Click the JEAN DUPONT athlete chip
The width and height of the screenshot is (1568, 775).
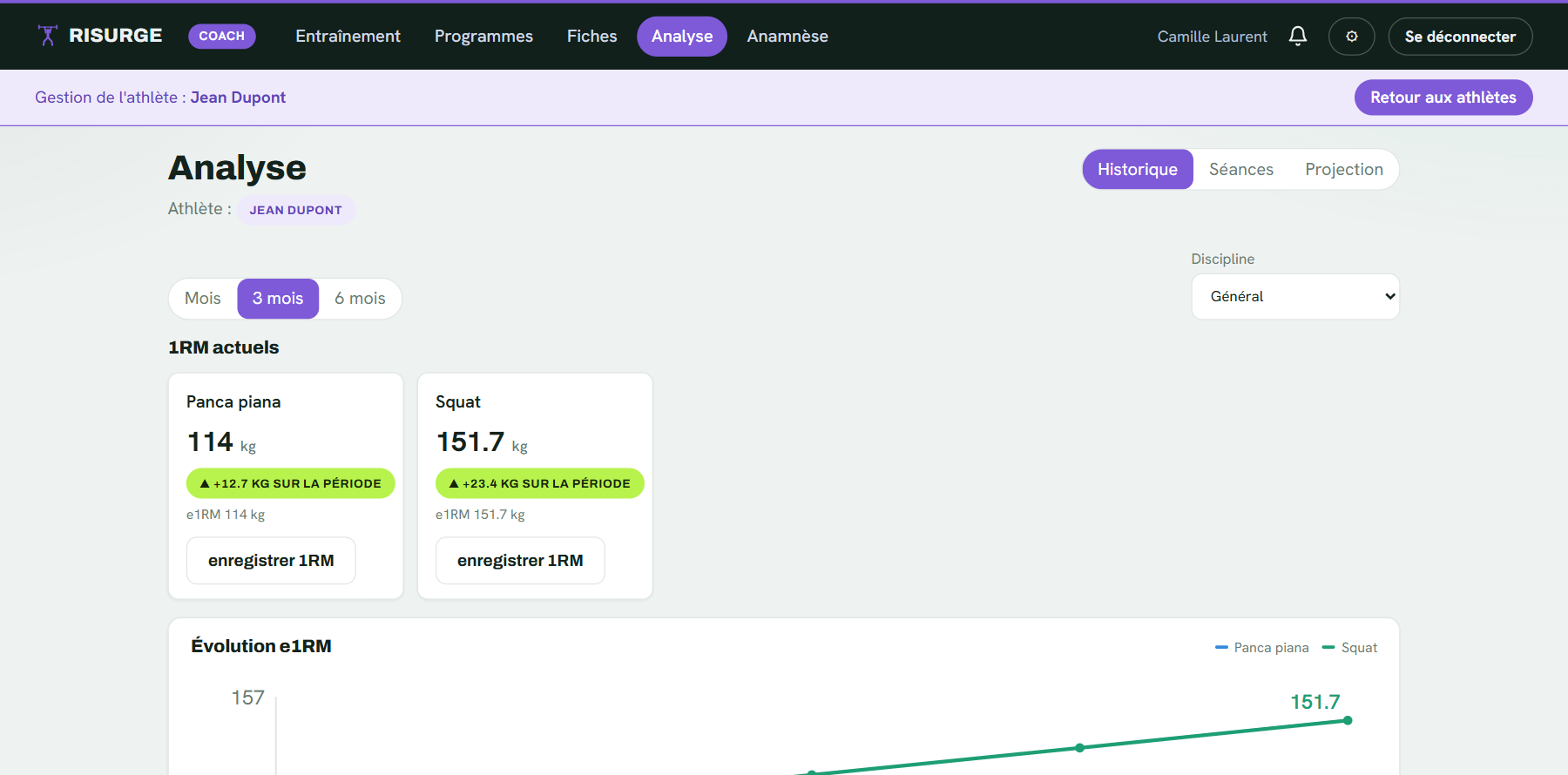tap(295, 210)
